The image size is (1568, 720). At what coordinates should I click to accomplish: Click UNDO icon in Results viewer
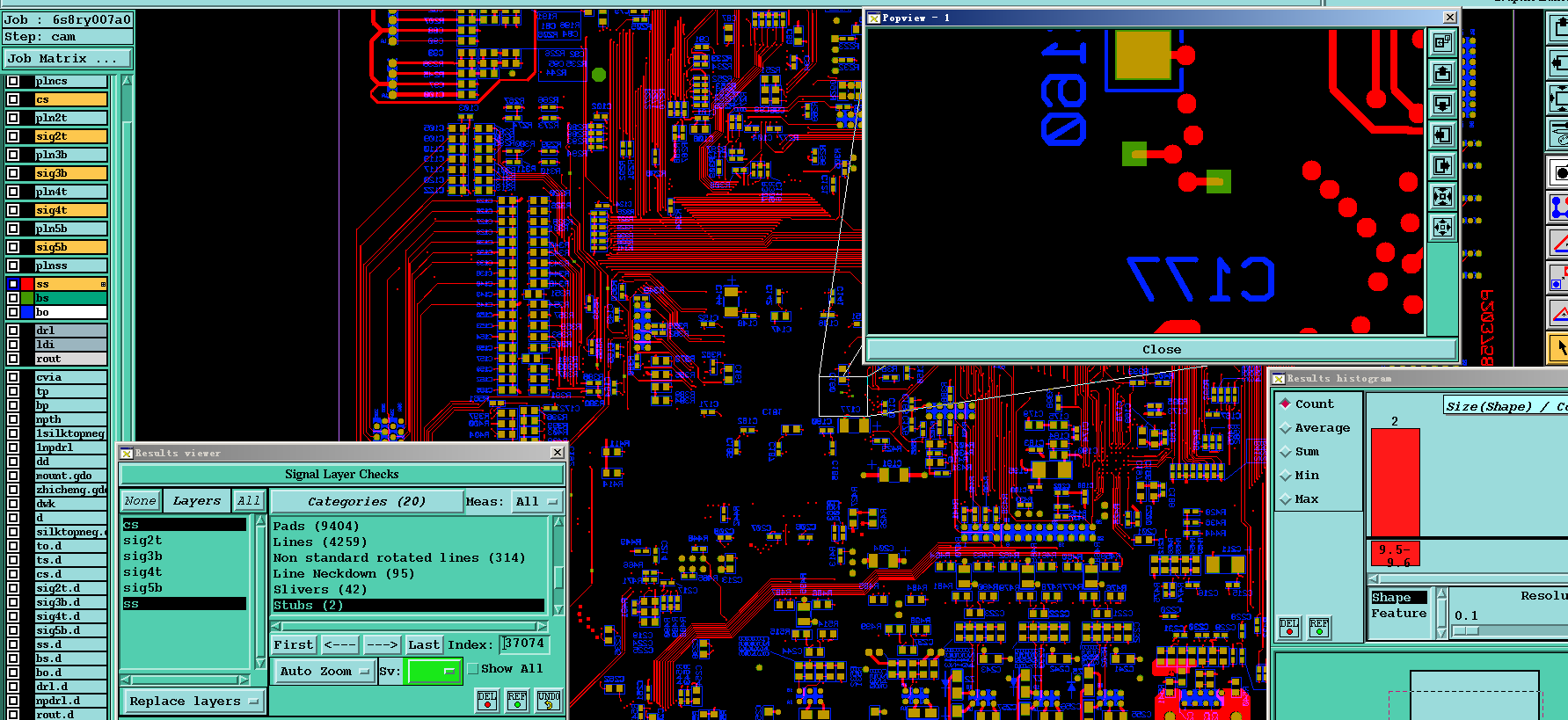(x=549, y=701)
